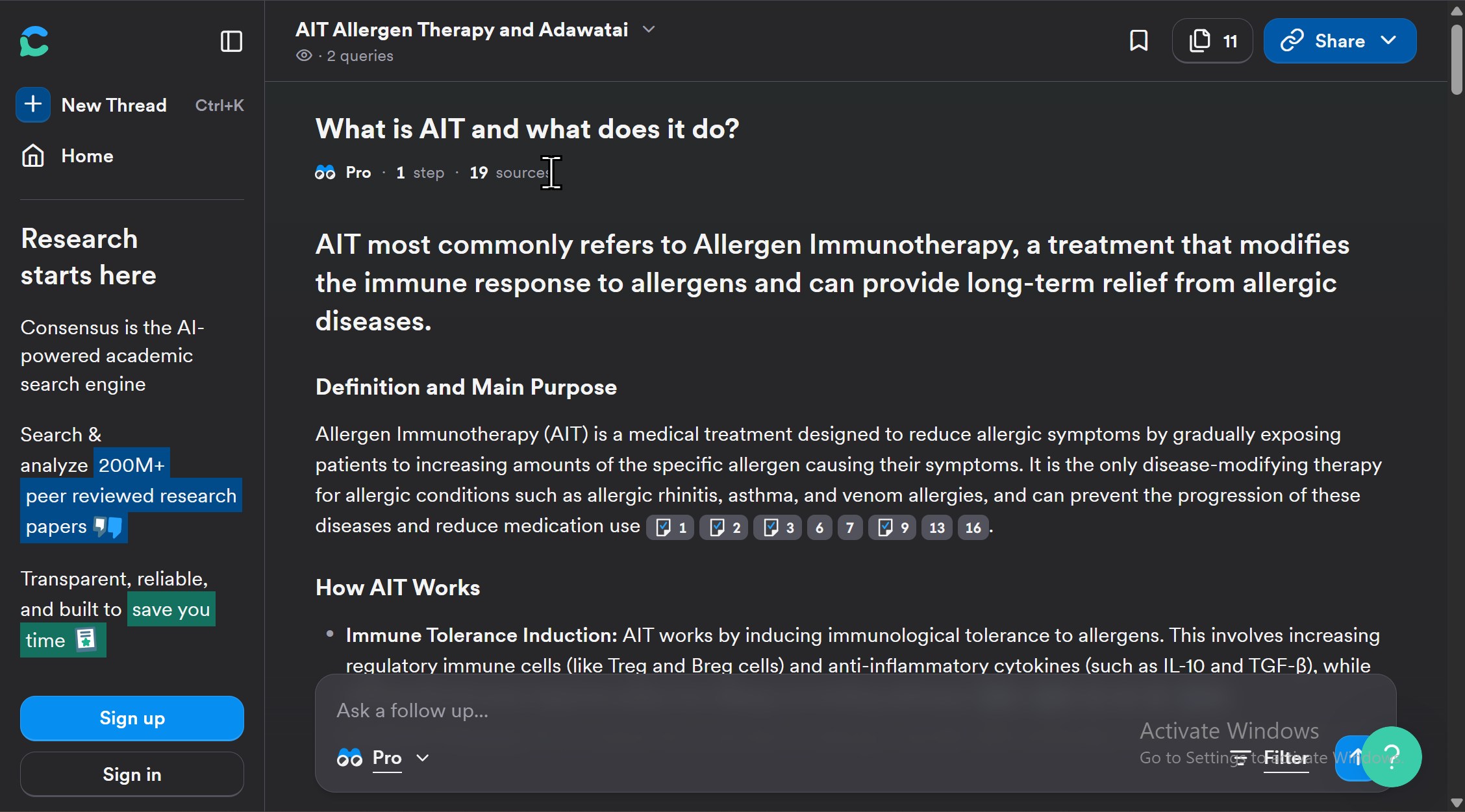This screenshot has height=812, width=1465.
Task: Click the vertical page scrollbar thumb
Action: pyautogui.click(x=1457, y=58)
